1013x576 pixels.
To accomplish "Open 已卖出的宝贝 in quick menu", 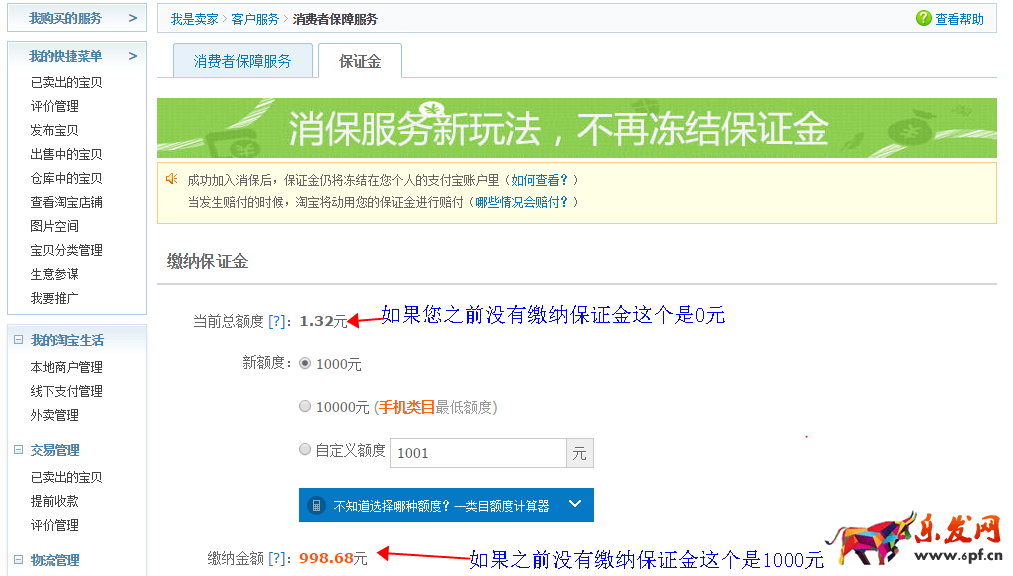I will 66,83.
